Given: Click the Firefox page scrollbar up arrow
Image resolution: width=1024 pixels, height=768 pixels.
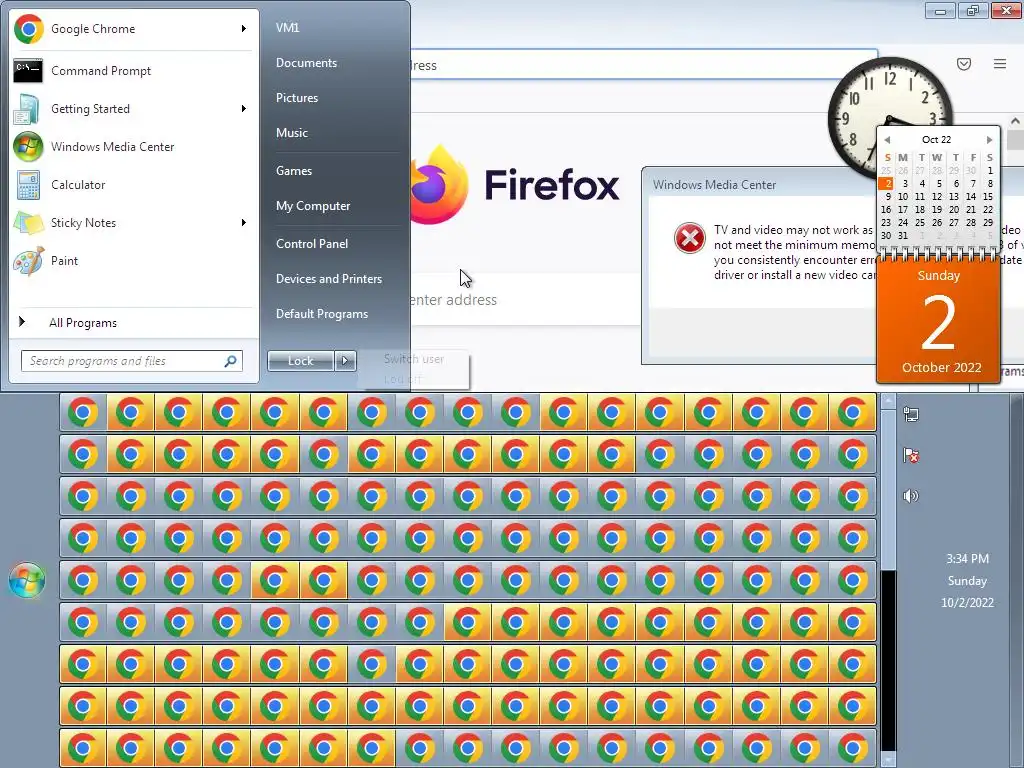Looking at the screenshot, I should [x=1016, y=121].
